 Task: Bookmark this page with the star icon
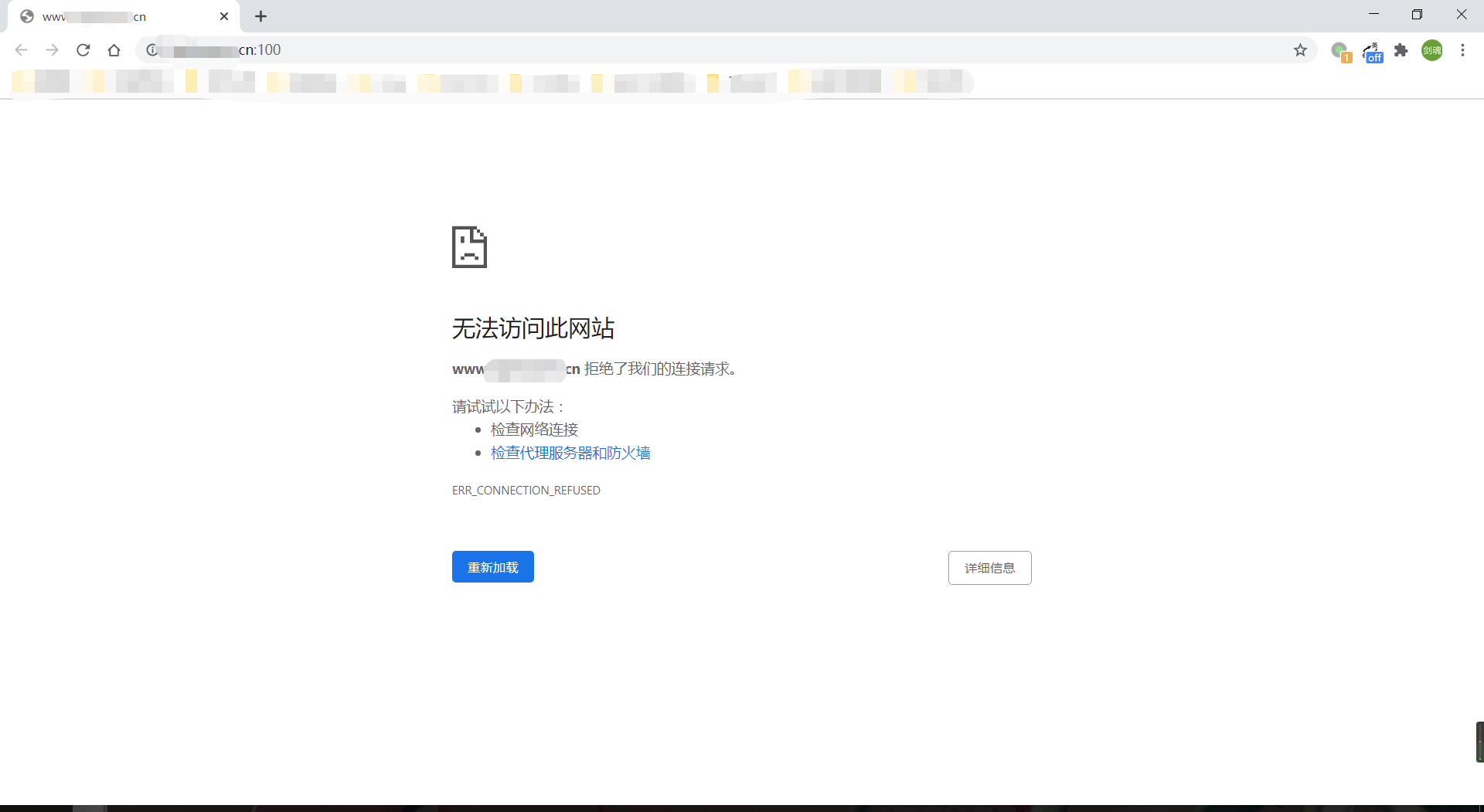[1300, 50]
